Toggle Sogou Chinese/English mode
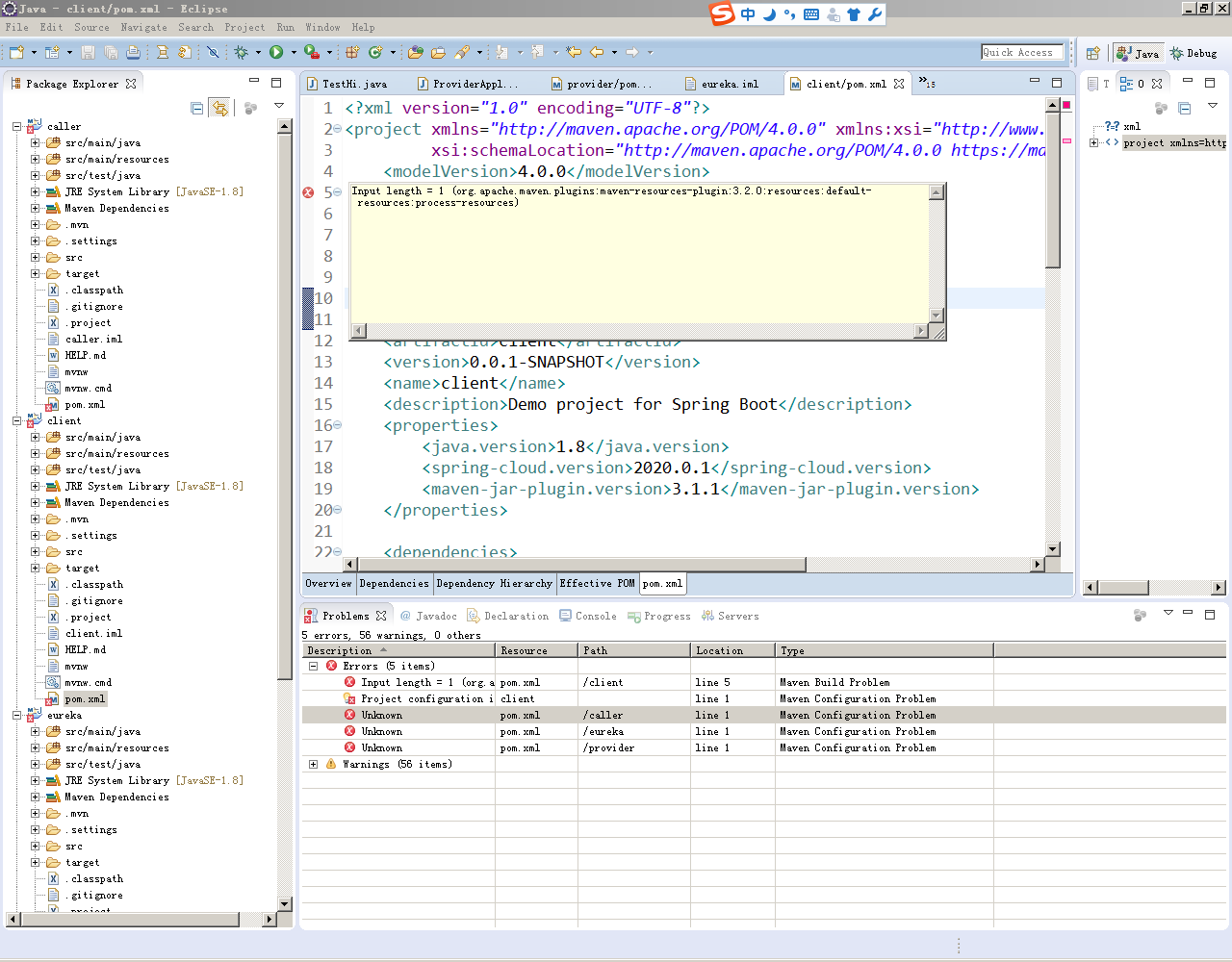Screen dimensions: 1232x962 (x=748, y=14)
